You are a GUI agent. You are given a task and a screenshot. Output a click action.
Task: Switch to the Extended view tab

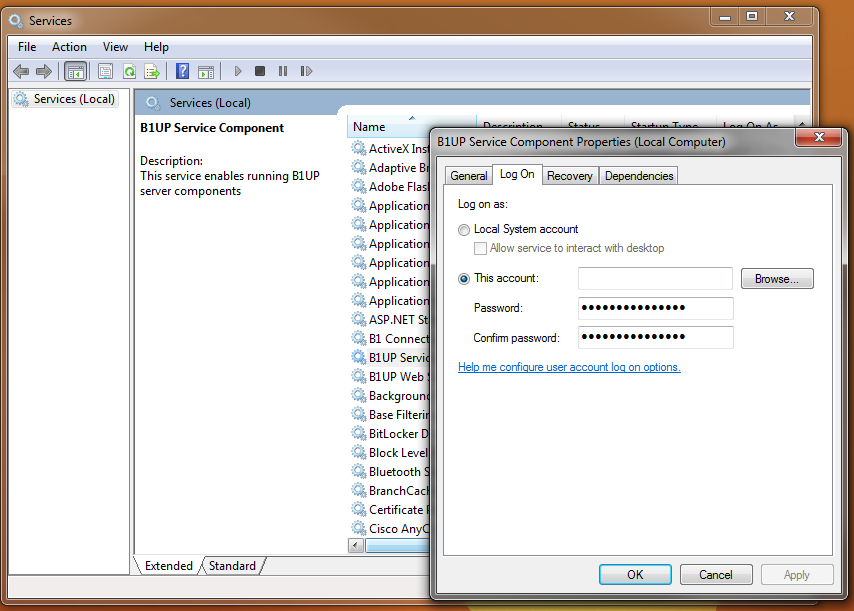pyautogui.click(x=168, y=566)
